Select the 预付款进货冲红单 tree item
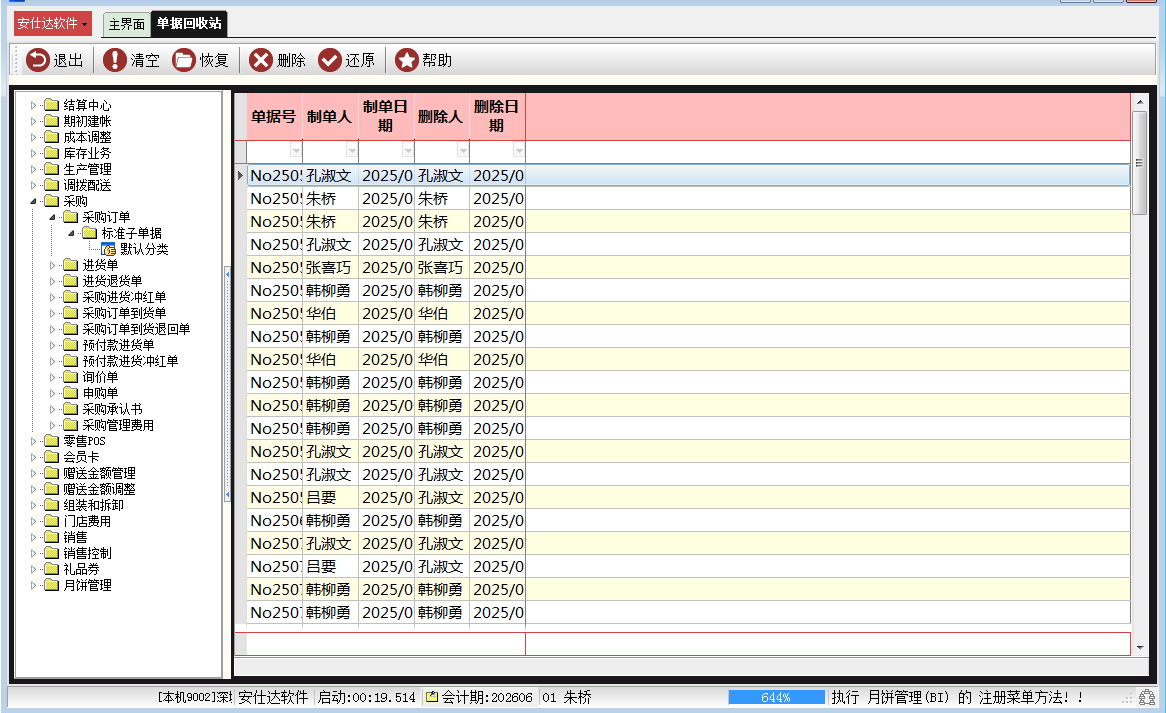The image size is (1166, 713). (130, 361)
